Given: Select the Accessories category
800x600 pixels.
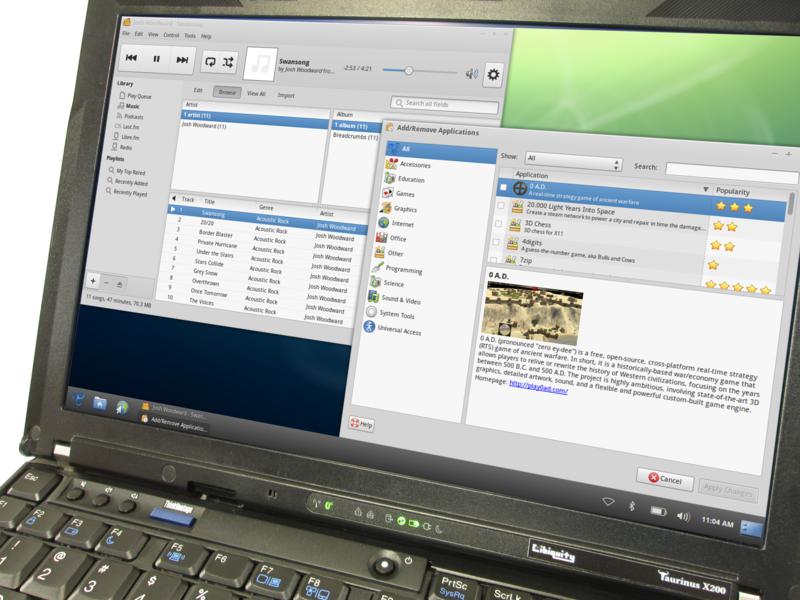Looking at the screenshot, I should (408, 164).
